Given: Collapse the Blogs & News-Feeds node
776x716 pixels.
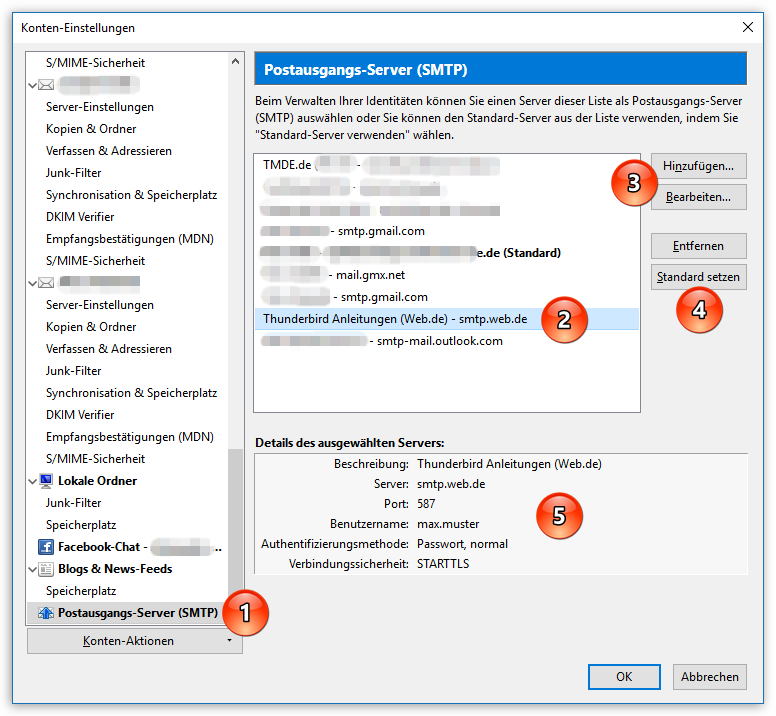Looking at the screenshot, I should pos(33,569).
